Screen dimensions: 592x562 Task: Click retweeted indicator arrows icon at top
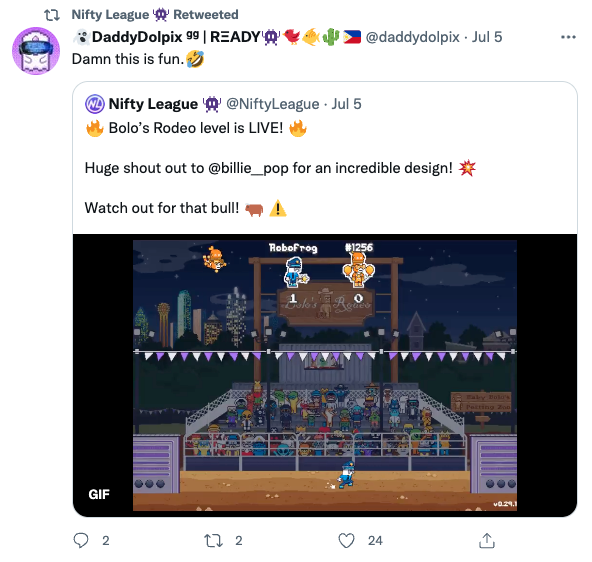52,15
